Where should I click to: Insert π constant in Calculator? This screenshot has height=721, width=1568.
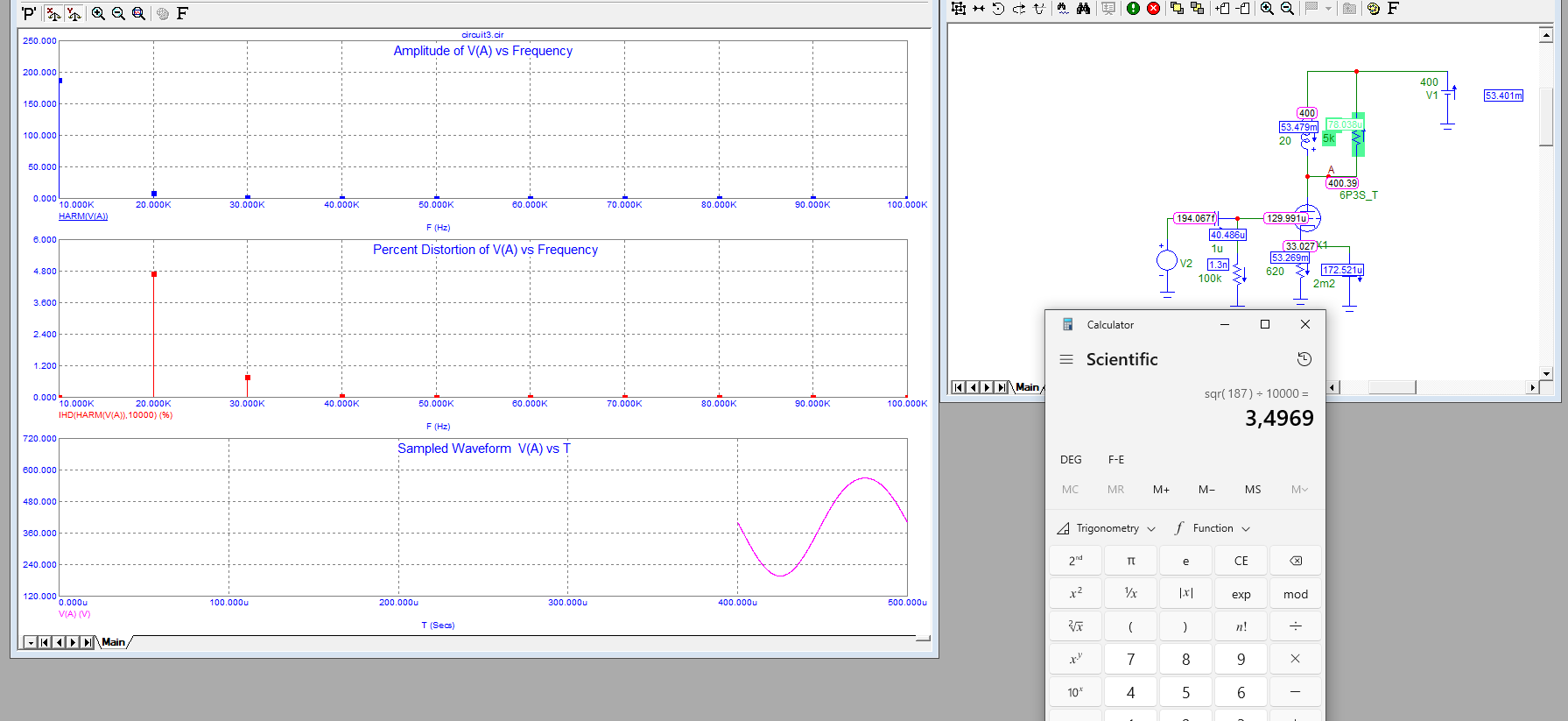pos(1130,561)
